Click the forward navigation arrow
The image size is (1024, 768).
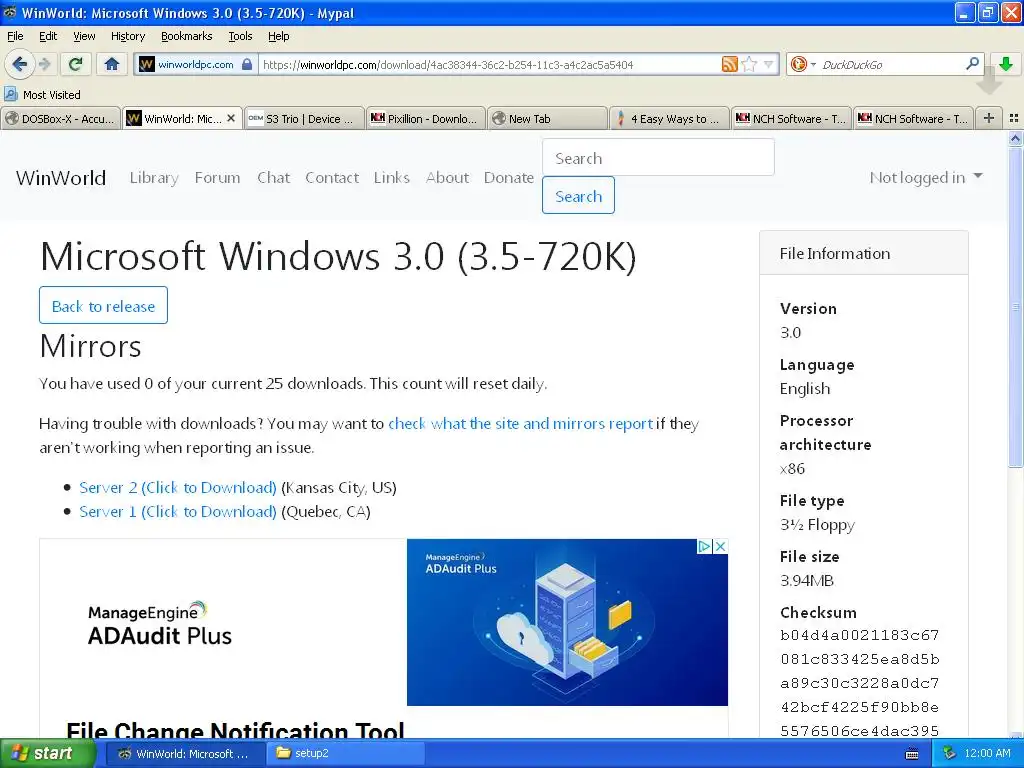pos(44,64)
